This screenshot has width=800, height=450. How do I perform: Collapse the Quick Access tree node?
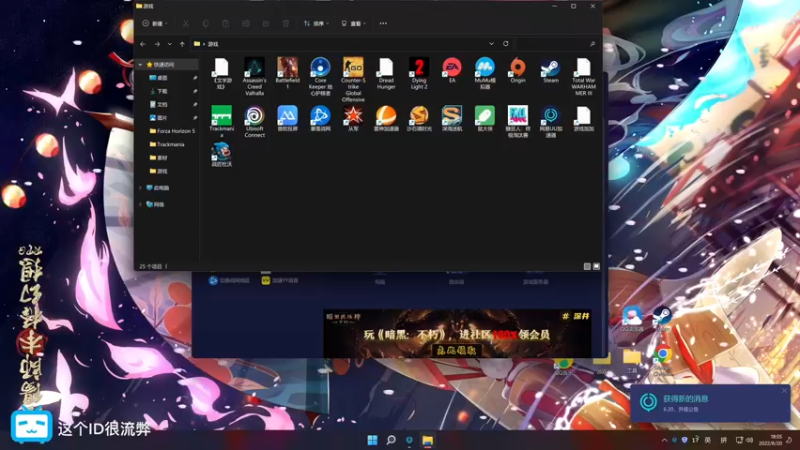pos(140,65)
